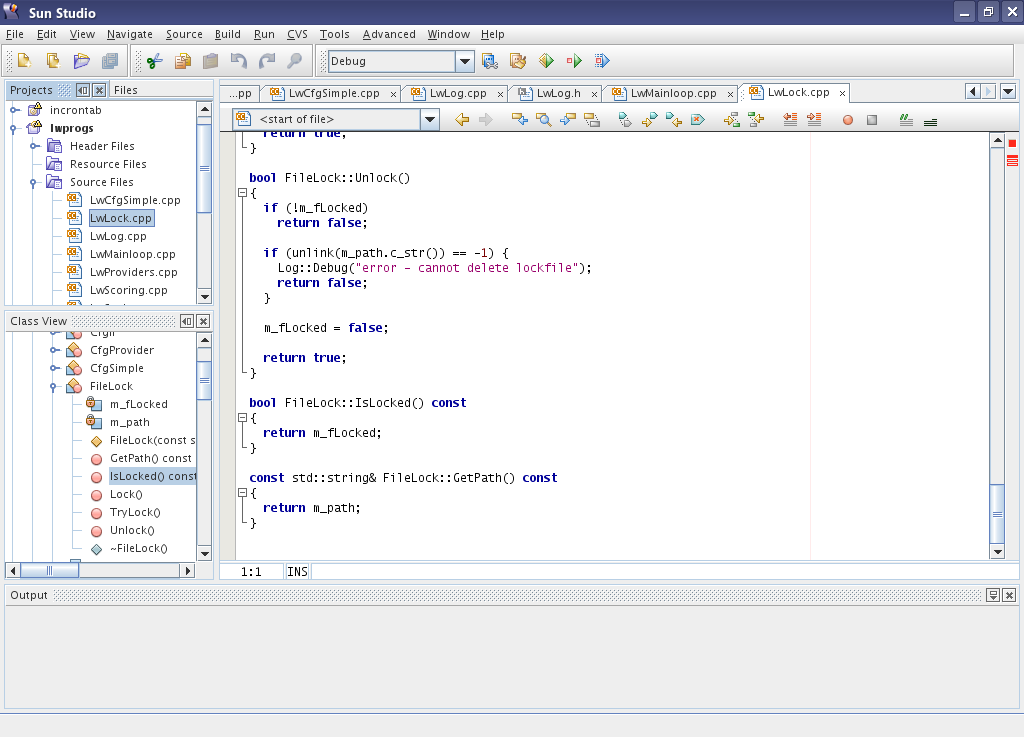The height and width of the screenshot is (737, 1024).
Task: Click the gray Stop Macro Recording icon
Action: click(x=872, y=120)
